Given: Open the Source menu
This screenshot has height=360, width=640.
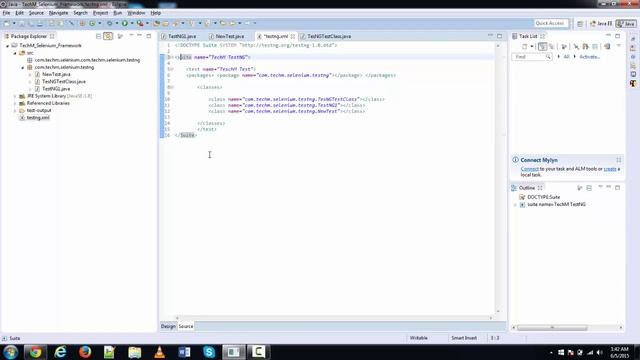Looking at the screenshot, I should [36, 13].
